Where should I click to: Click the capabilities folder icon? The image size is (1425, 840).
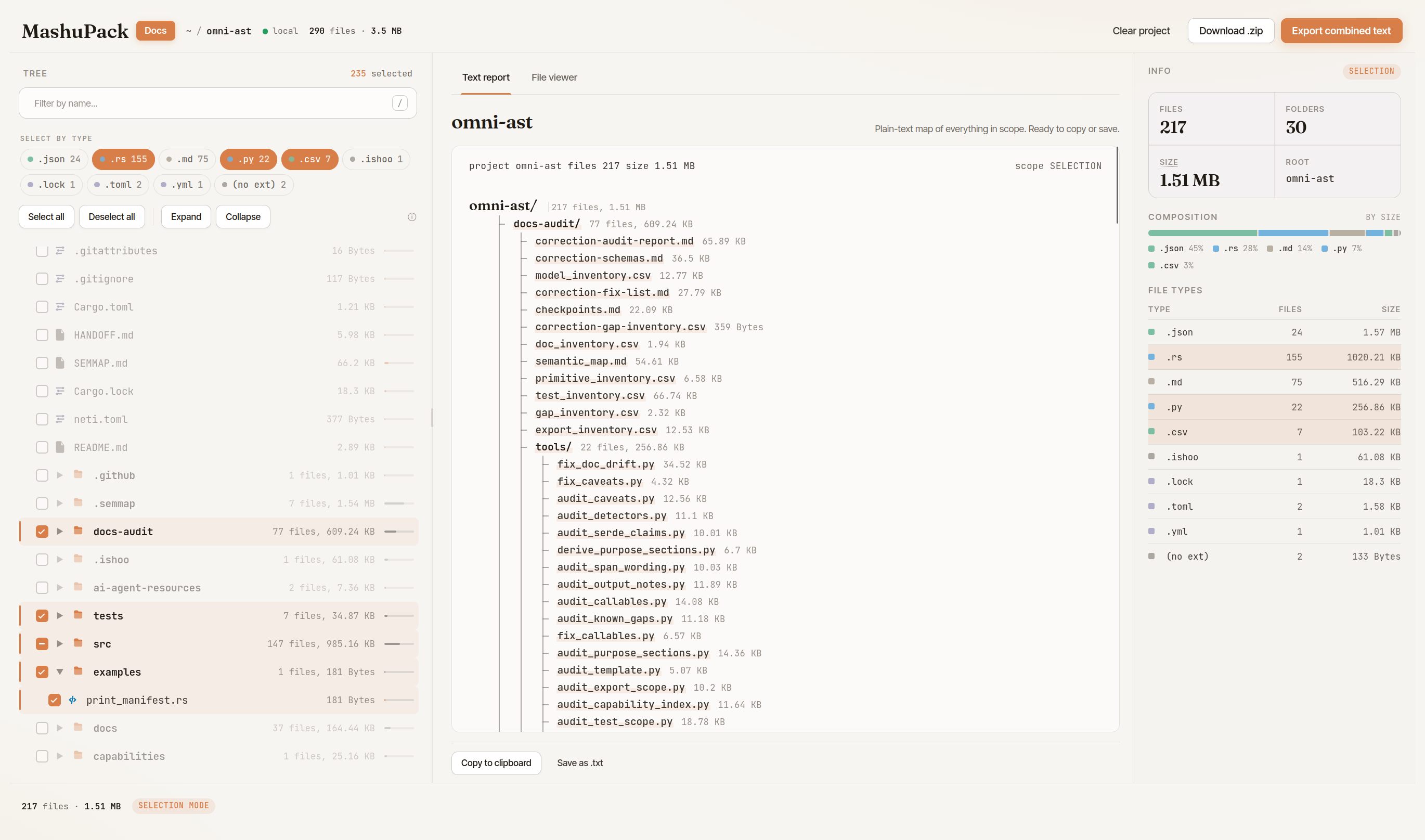pos(78,756)
